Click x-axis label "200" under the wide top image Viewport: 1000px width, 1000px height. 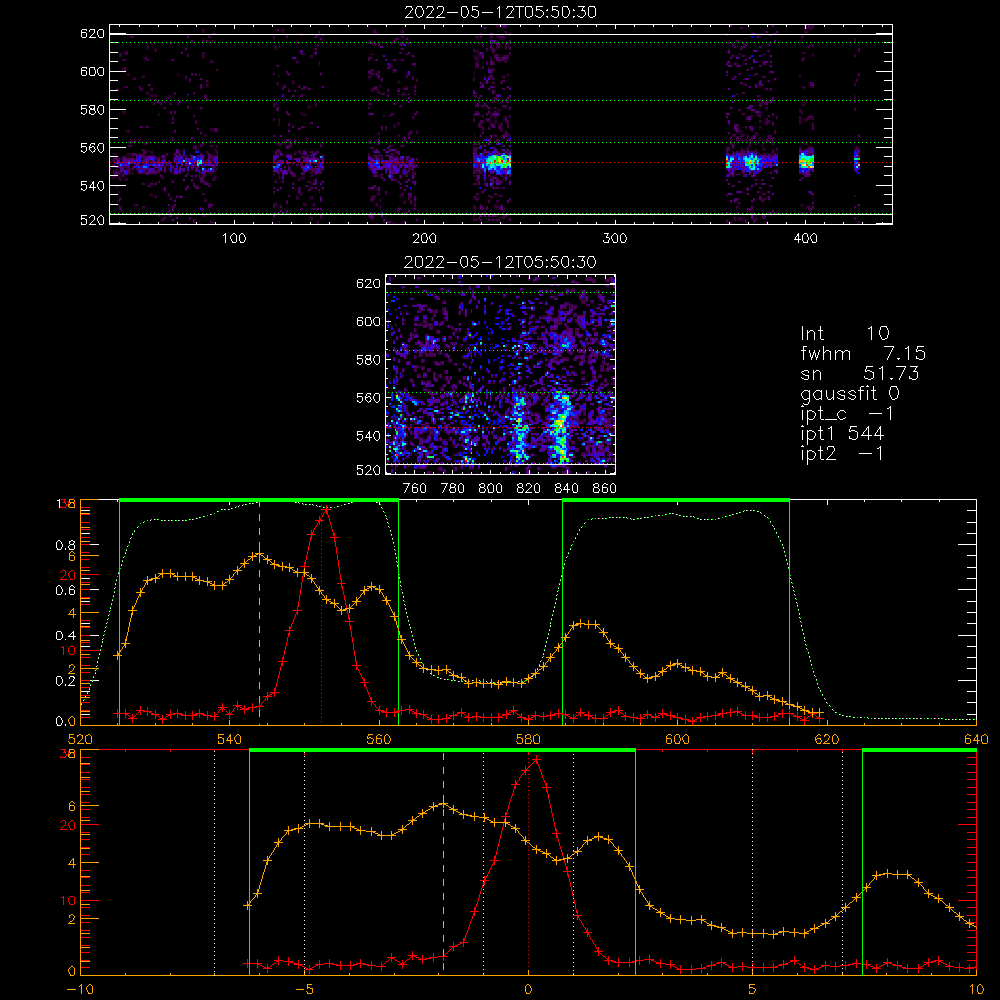424,239
